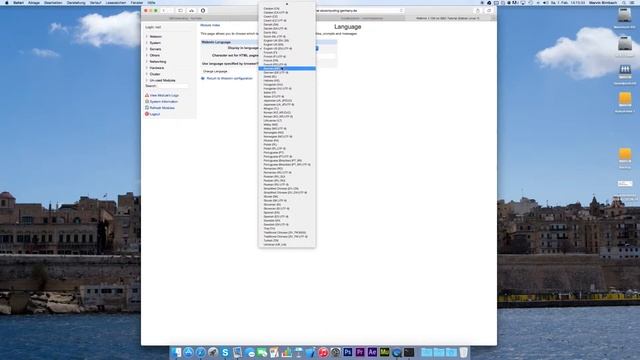Click the red Logout icon
Image resolution: width=640 pixels, height=360 pixels.
click(147, 114)
